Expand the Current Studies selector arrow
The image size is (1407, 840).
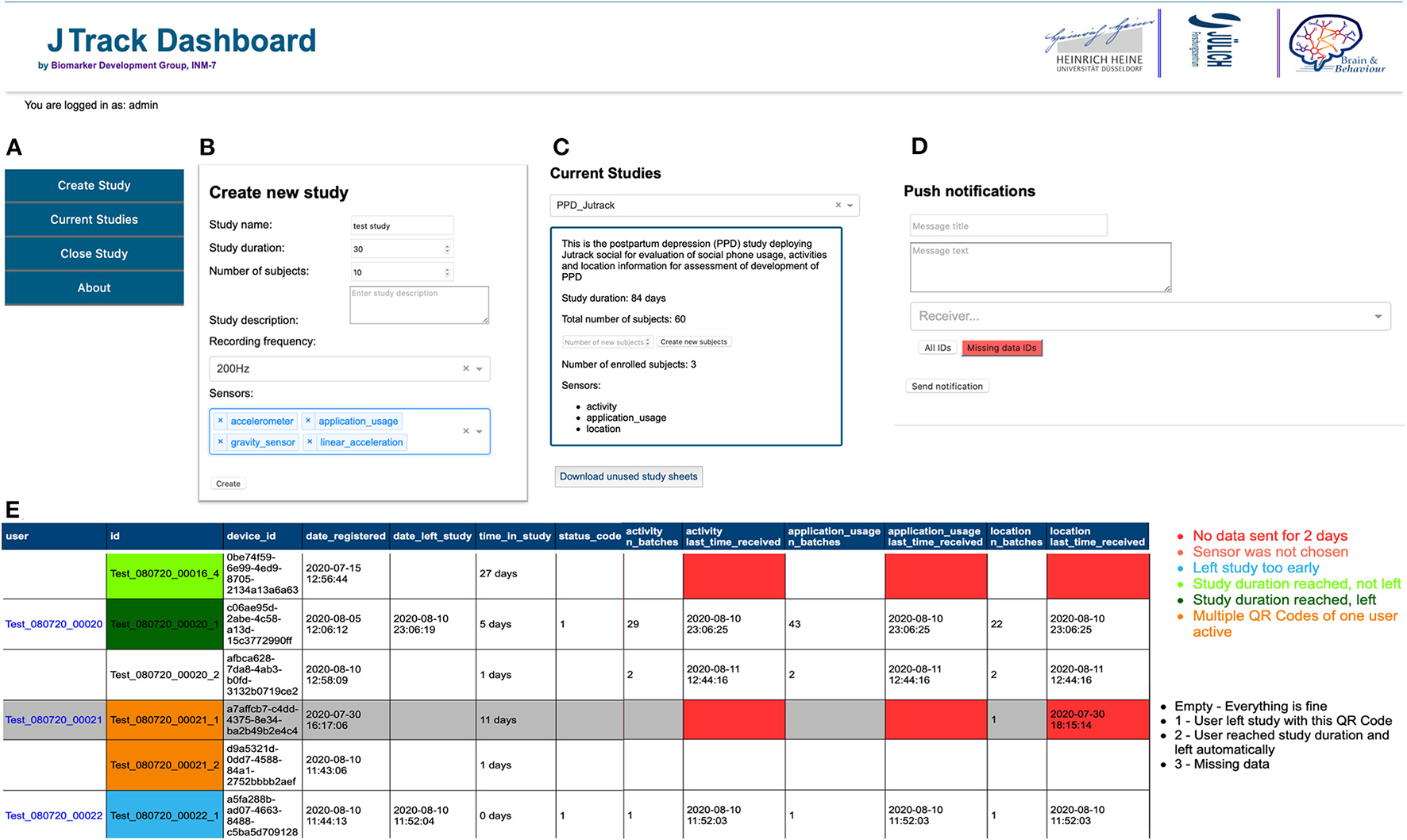[x=850, y=205]
